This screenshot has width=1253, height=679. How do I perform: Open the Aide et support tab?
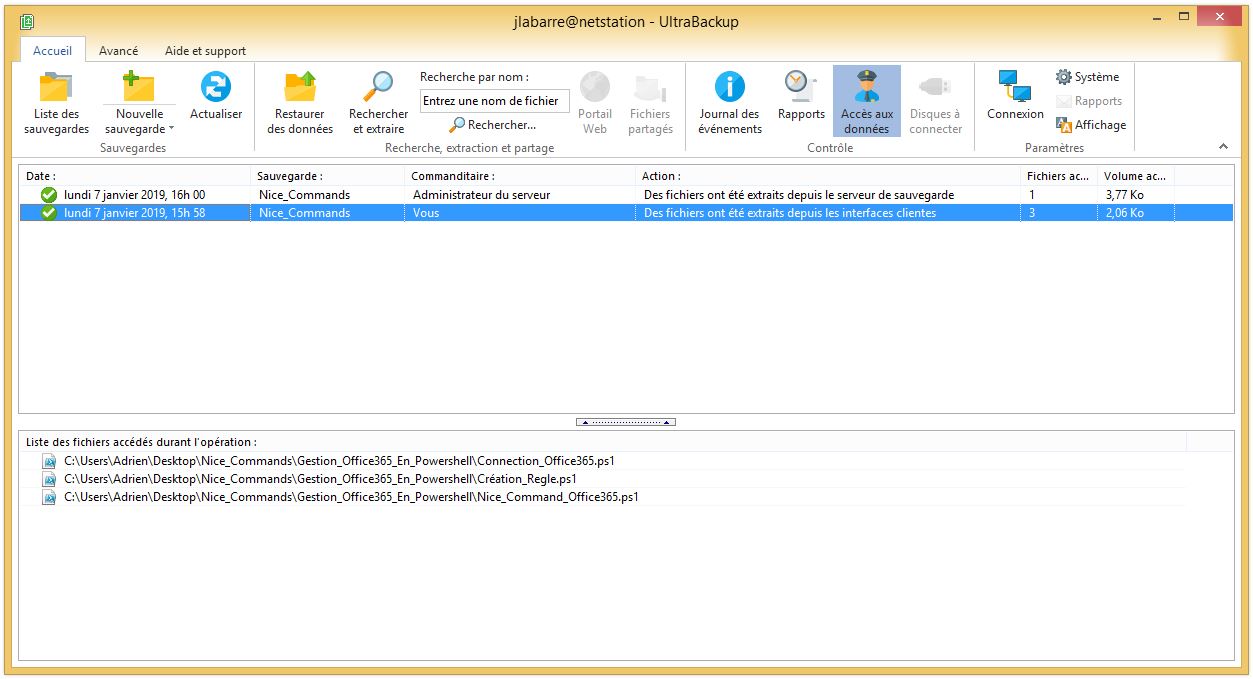[205, 51]
